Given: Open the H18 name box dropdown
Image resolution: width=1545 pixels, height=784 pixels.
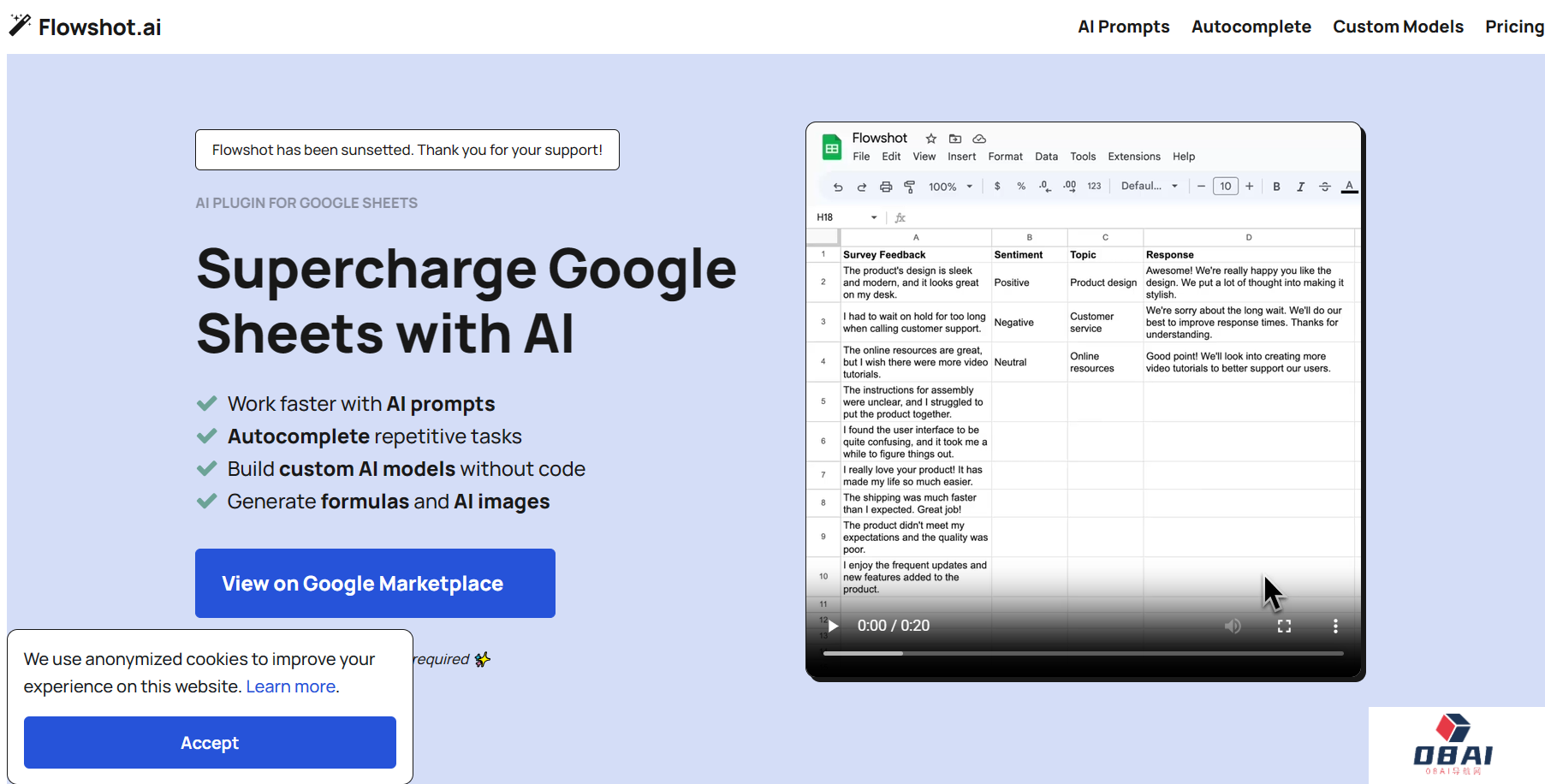Looking at the screenshot, I should (x=874, y=217).
